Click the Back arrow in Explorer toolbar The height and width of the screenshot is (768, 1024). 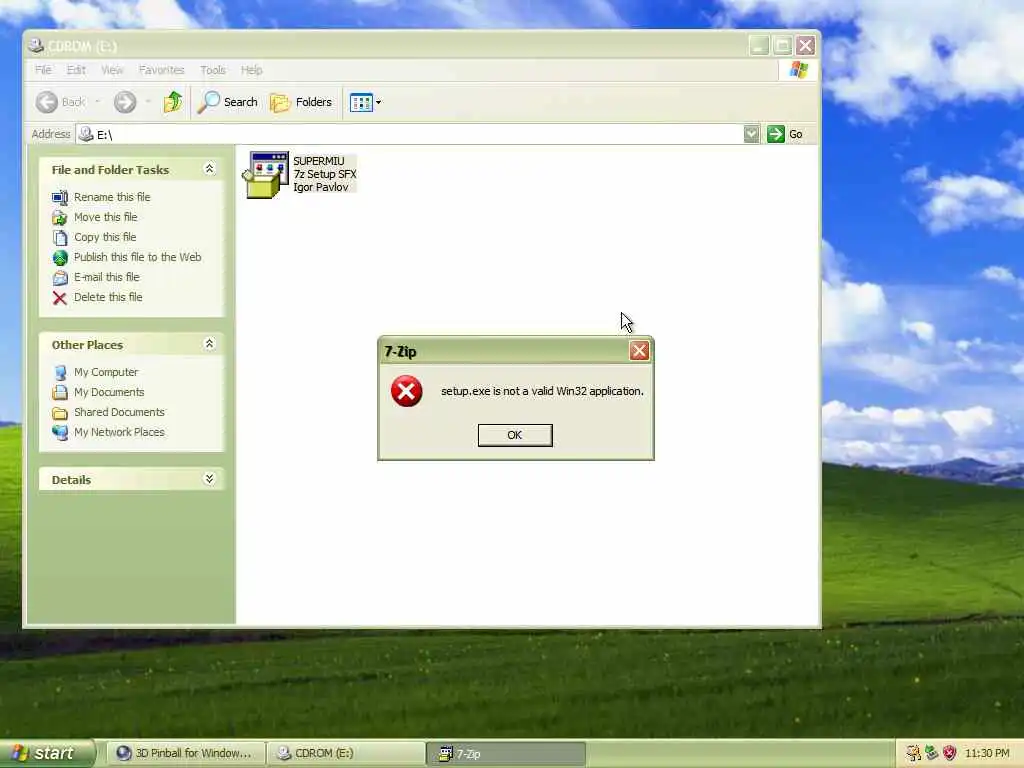pyautogui.click(x=47, y=102)
